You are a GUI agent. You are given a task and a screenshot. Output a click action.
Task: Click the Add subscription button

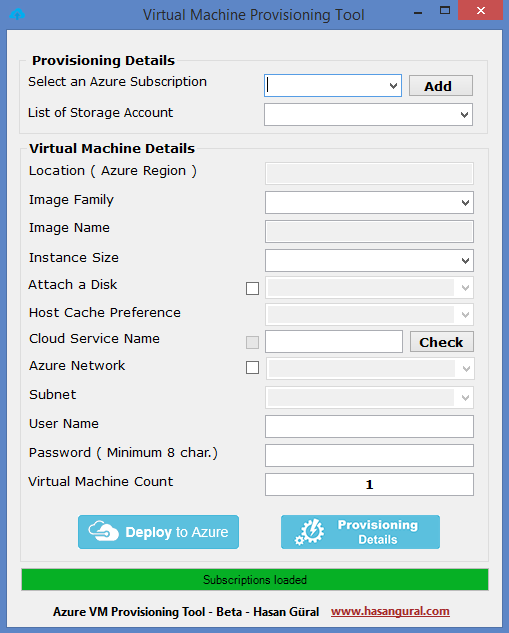click(x=440, y=86)
